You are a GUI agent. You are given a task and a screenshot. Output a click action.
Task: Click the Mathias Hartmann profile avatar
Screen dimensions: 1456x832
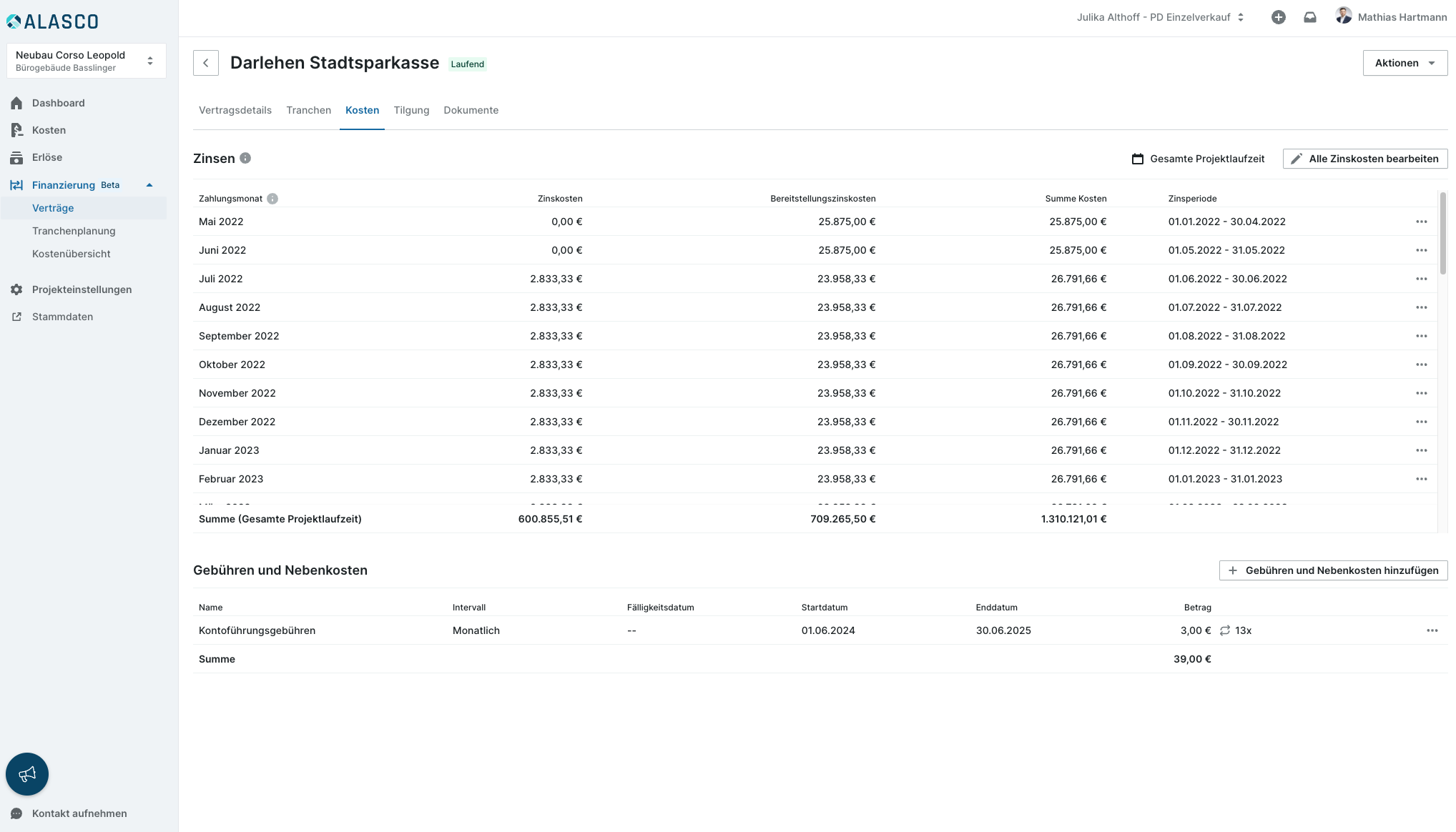coord(1343,16)
